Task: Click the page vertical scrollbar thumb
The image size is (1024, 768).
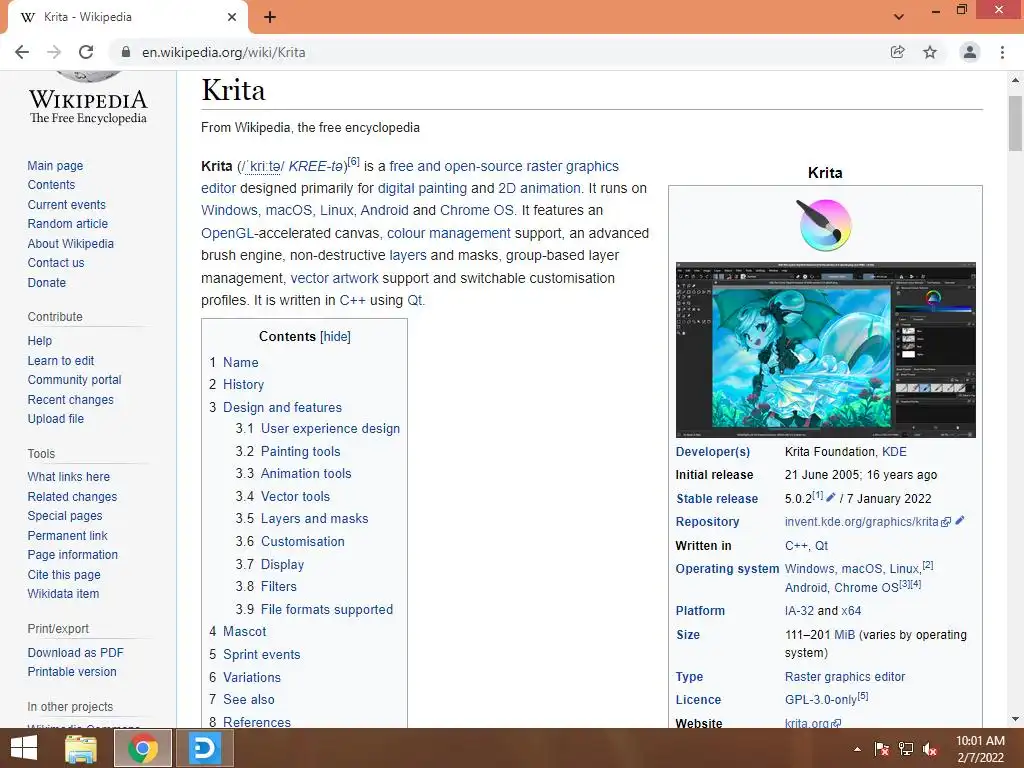Action: (1015, 123)
